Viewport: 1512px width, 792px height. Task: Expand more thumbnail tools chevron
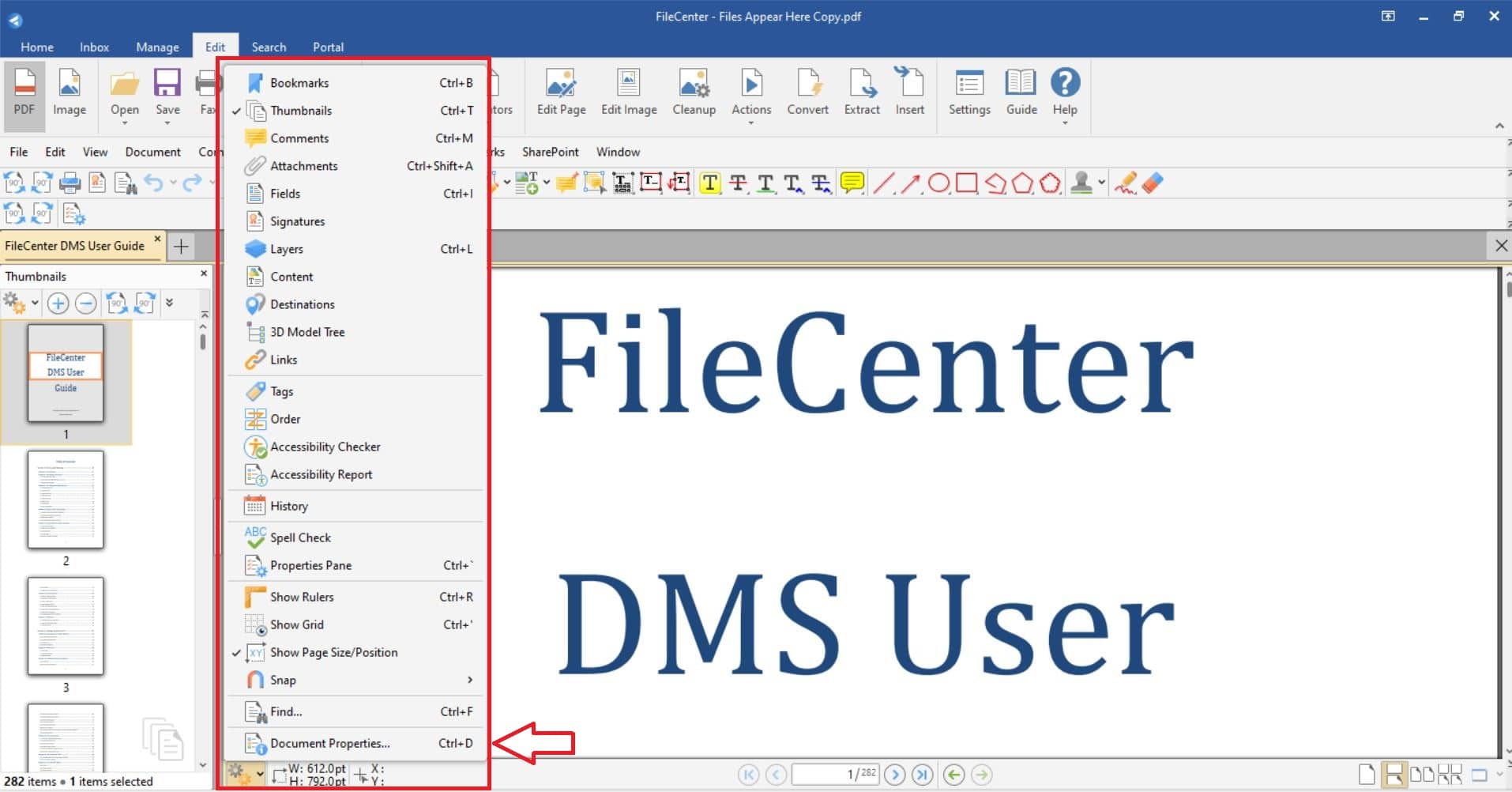(169, 303)
